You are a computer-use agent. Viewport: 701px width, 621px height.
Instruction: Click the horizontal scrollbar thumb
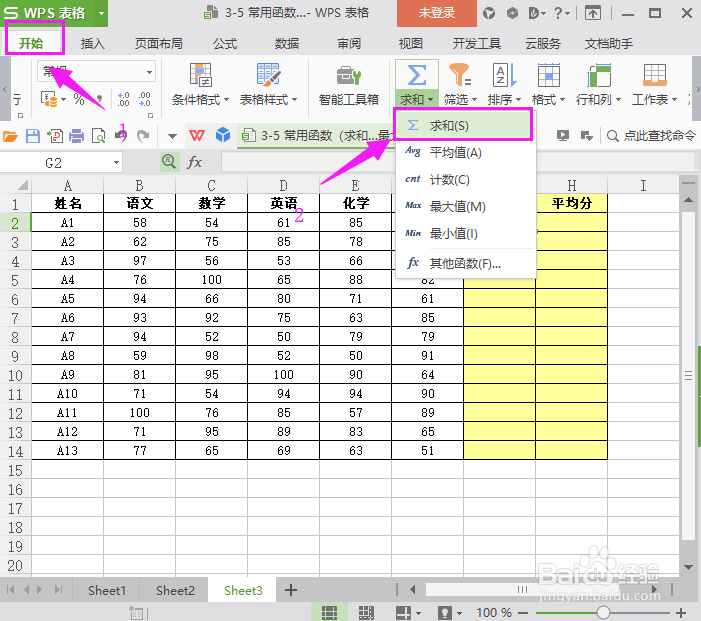click(x=522, y=590)
